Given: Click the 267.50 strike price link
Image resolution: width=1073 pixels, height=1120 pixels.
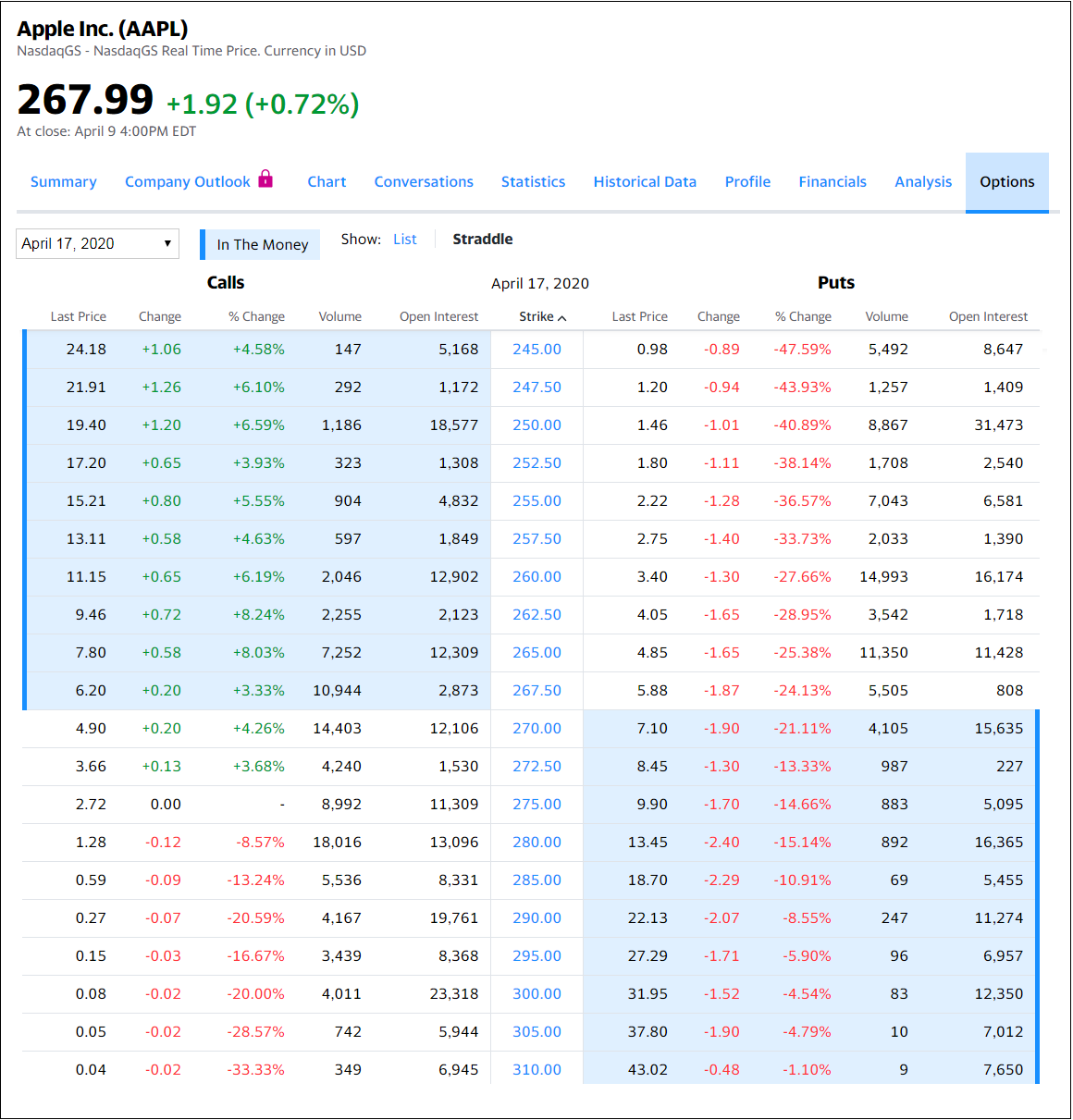Looking at the screenshot, I should pos(536,690).
